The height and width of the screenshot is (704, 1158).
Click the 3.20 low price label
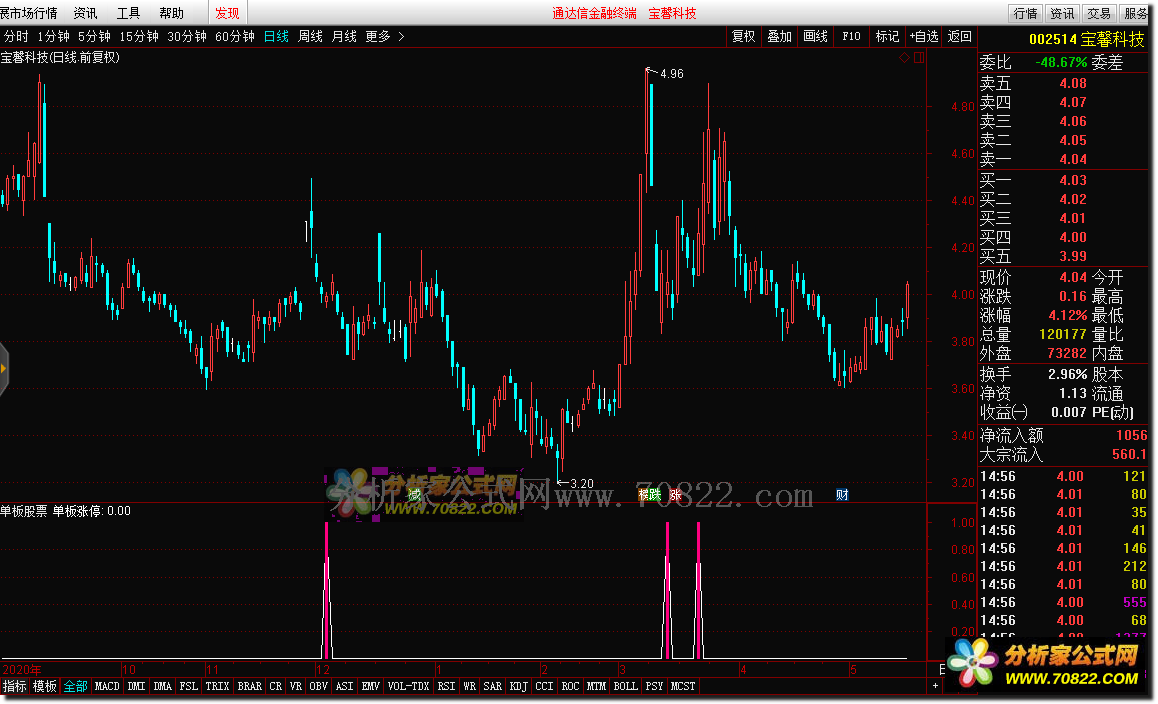click(x=582, y=484)
